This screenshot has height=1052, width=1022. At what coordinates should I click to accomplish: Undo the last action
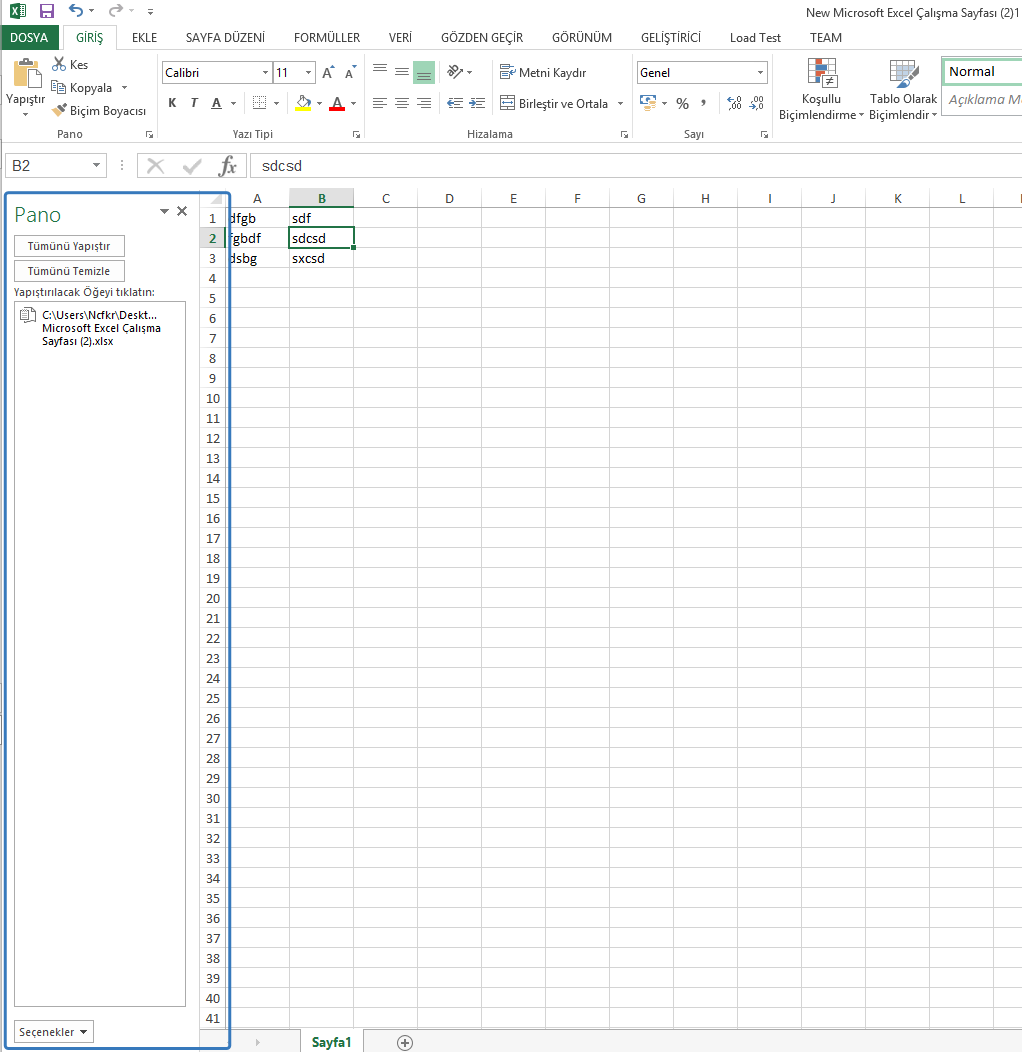(75, 11)
